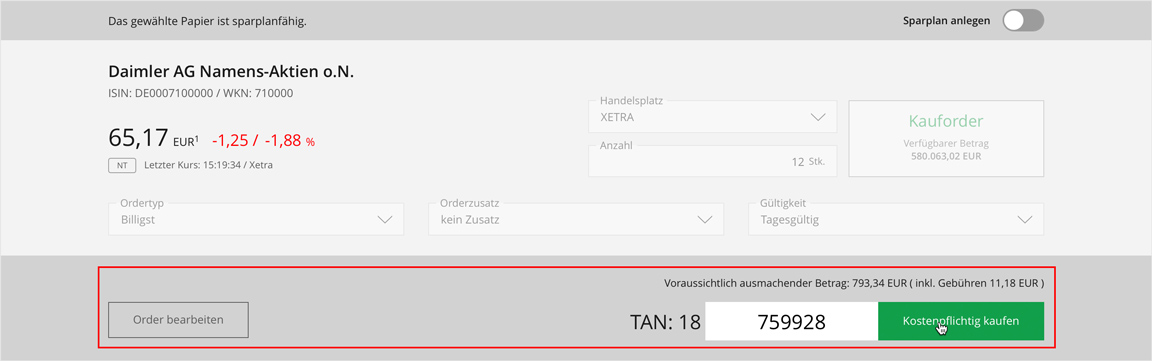1152x361 pixels.
Task: Toggle the Sparplan anlegen switch
Action: point(1023,21)
